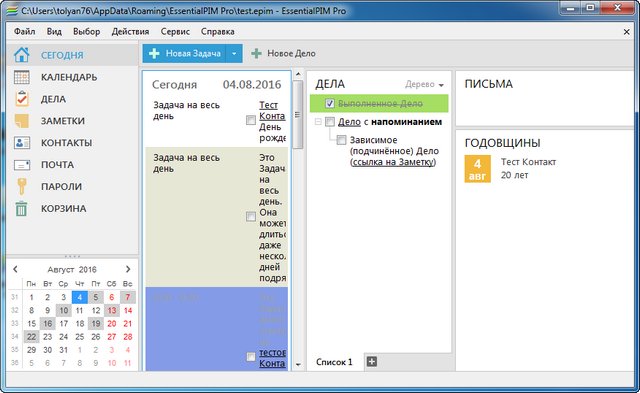Collapse the 'Дело с напоминанием' tree node
This screenshot has height=393, width=640.
(318, 122)
